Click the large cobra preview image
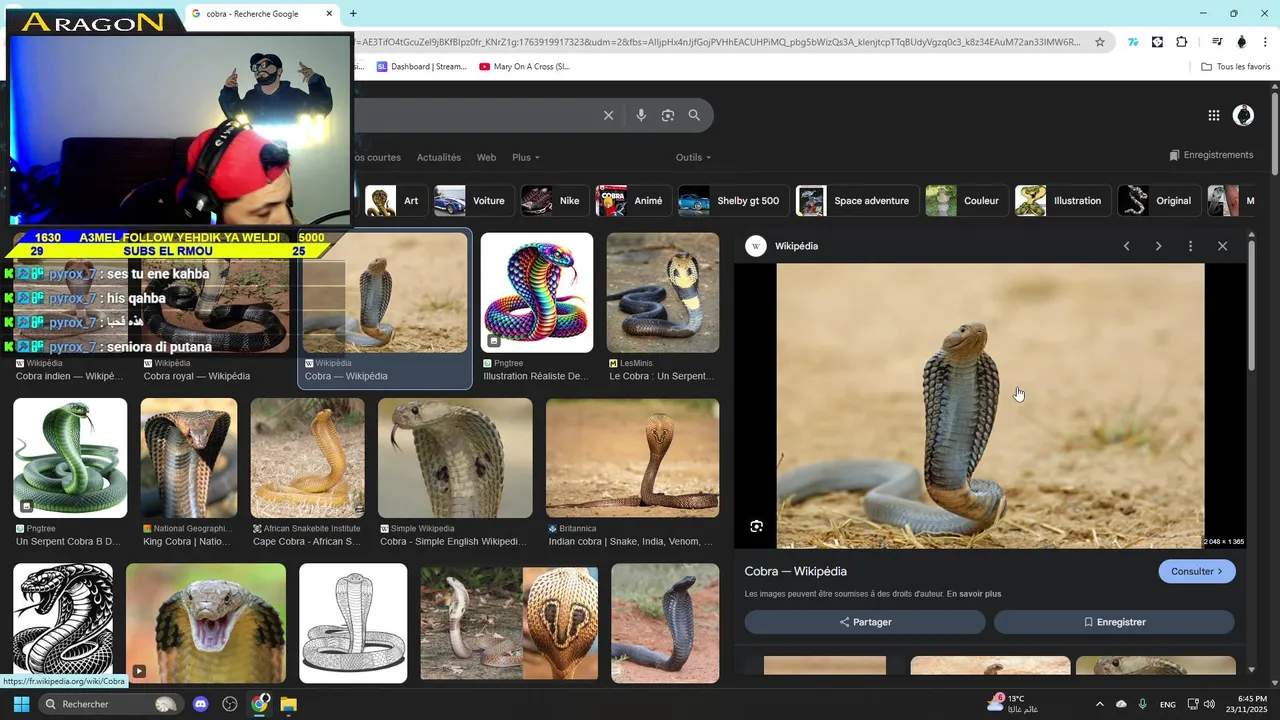Viewport: 1280px width, 720px height. coord(990,405)
